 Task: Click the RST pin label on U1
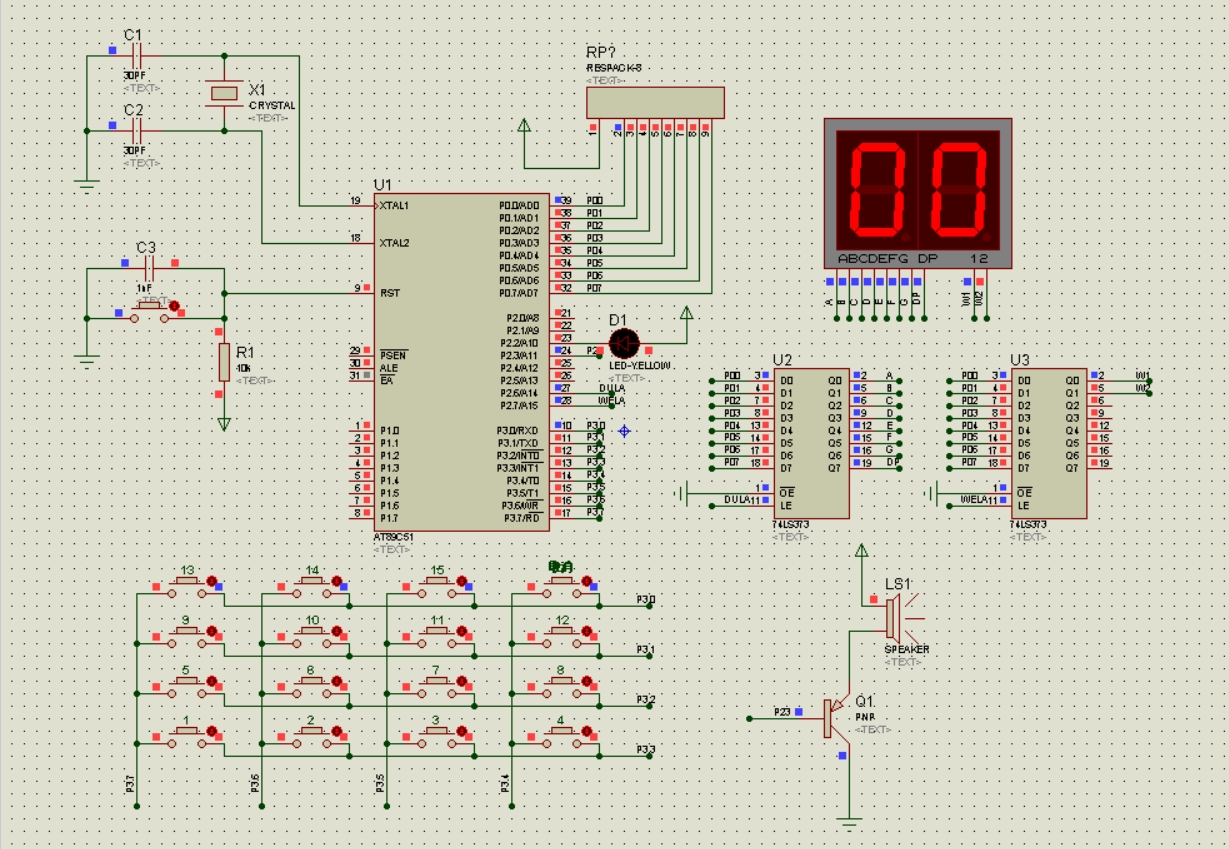coord(390,292)
